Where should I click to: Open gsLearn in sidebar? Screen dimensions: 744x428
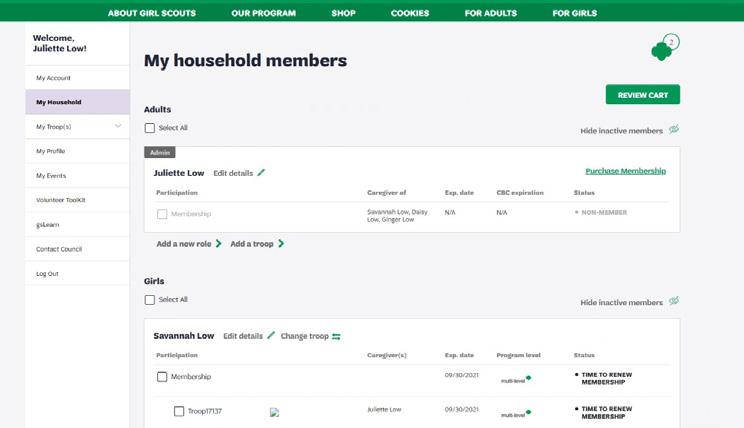point(77,224)
